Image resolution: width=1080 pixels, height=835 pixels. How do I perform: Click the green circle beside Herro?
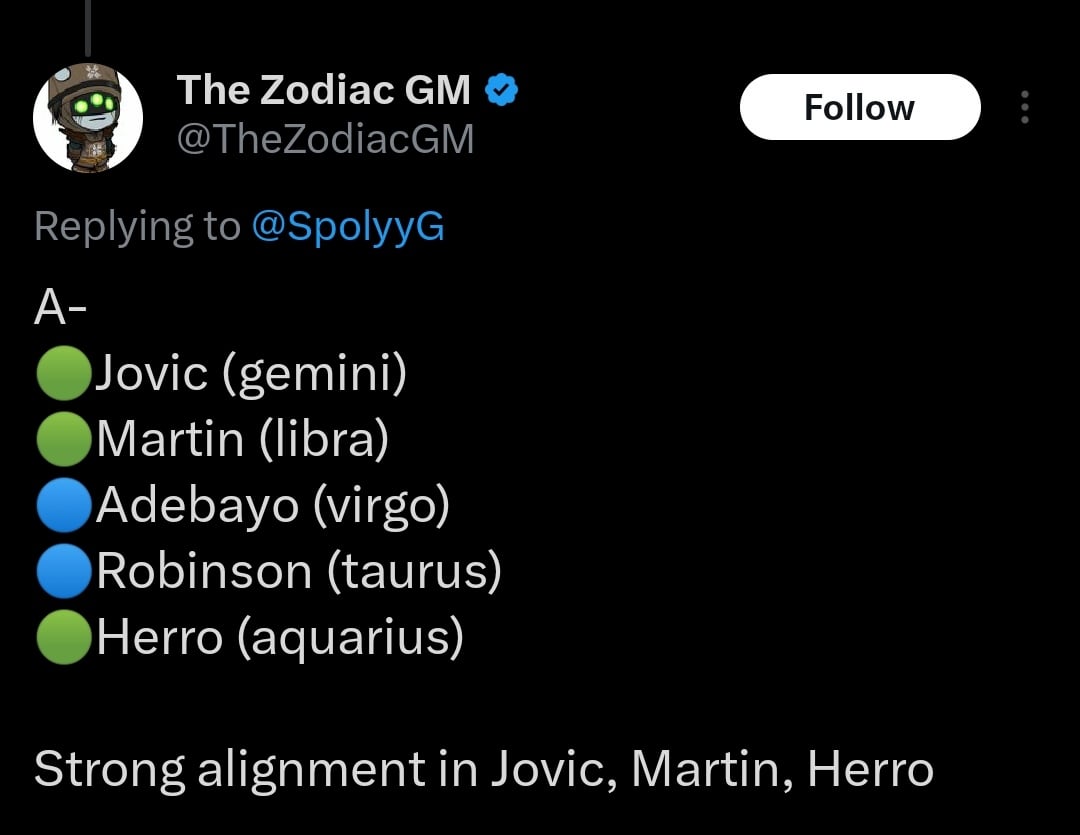coord(63,639)
